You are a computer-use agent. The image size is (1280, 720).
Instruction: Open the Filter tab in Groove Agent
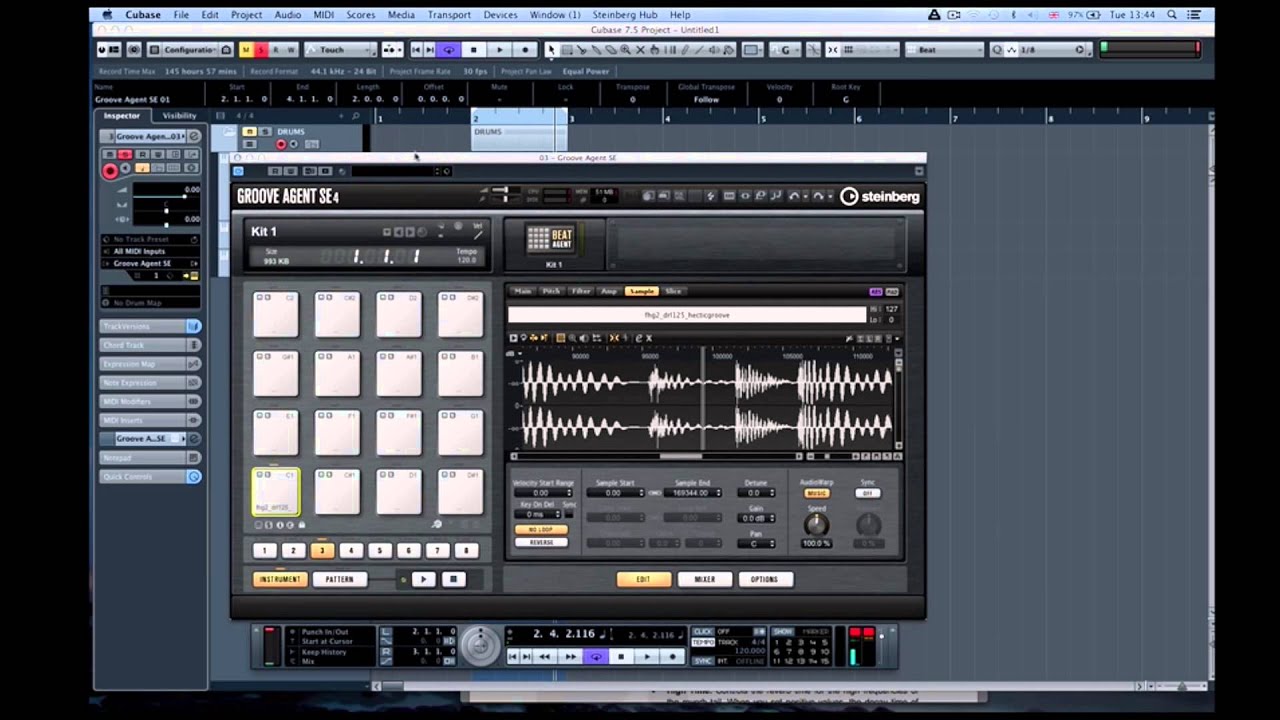[x=581, y=291]
